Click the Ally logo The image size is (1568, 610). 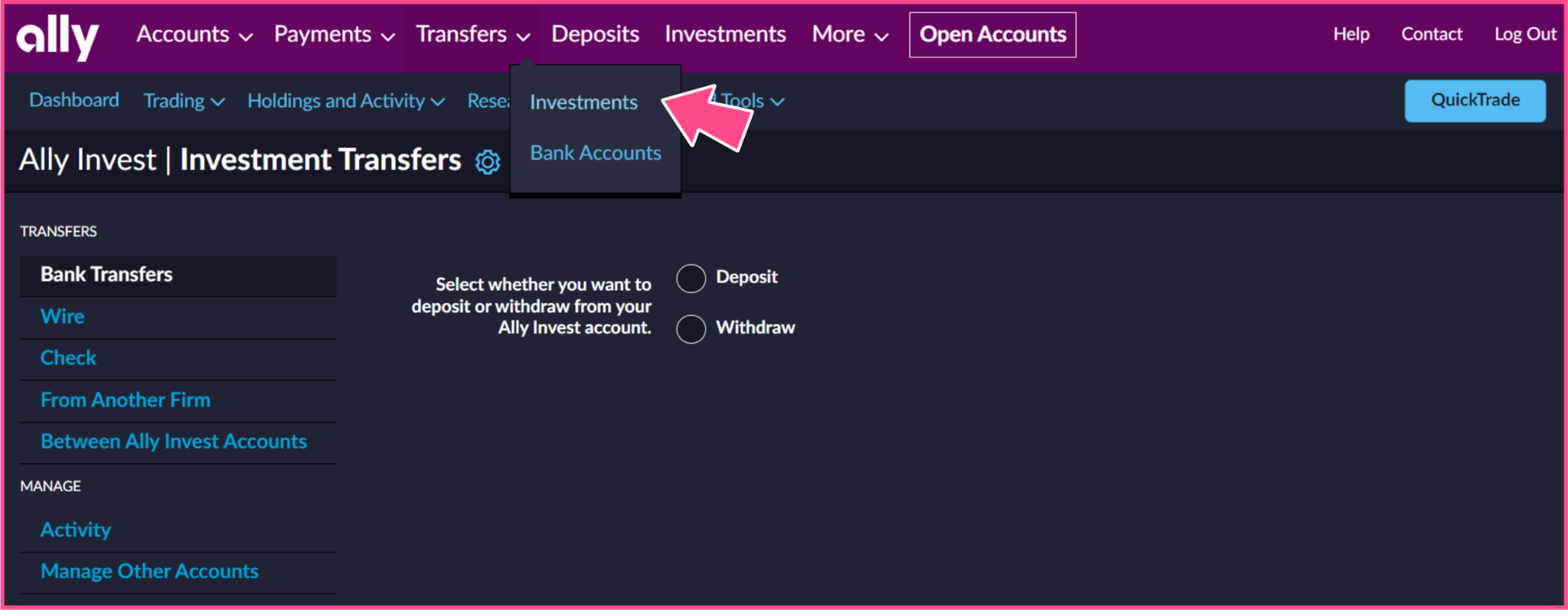[x=58, y=36]
